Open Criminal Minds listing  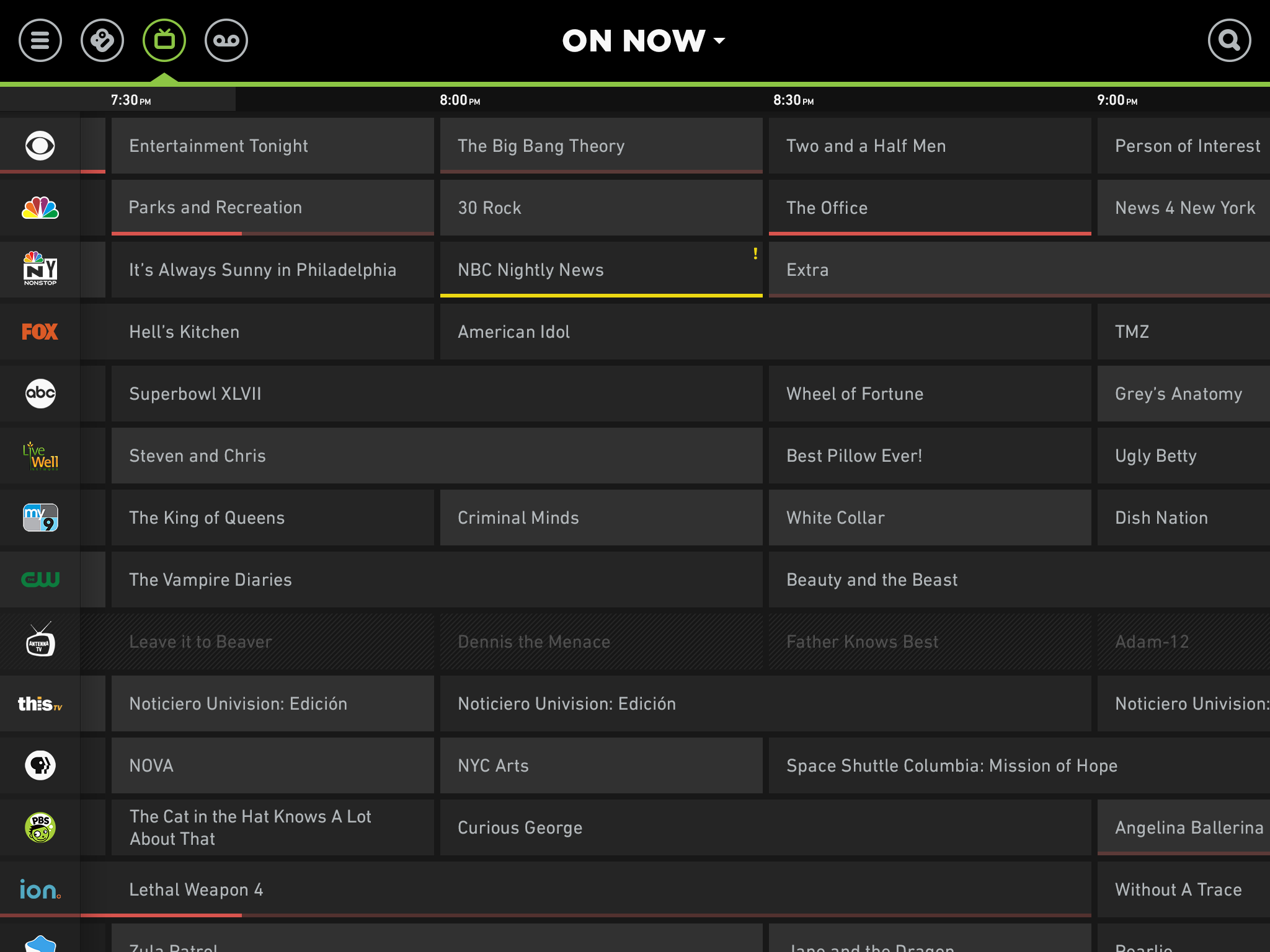tap(602, 518)
